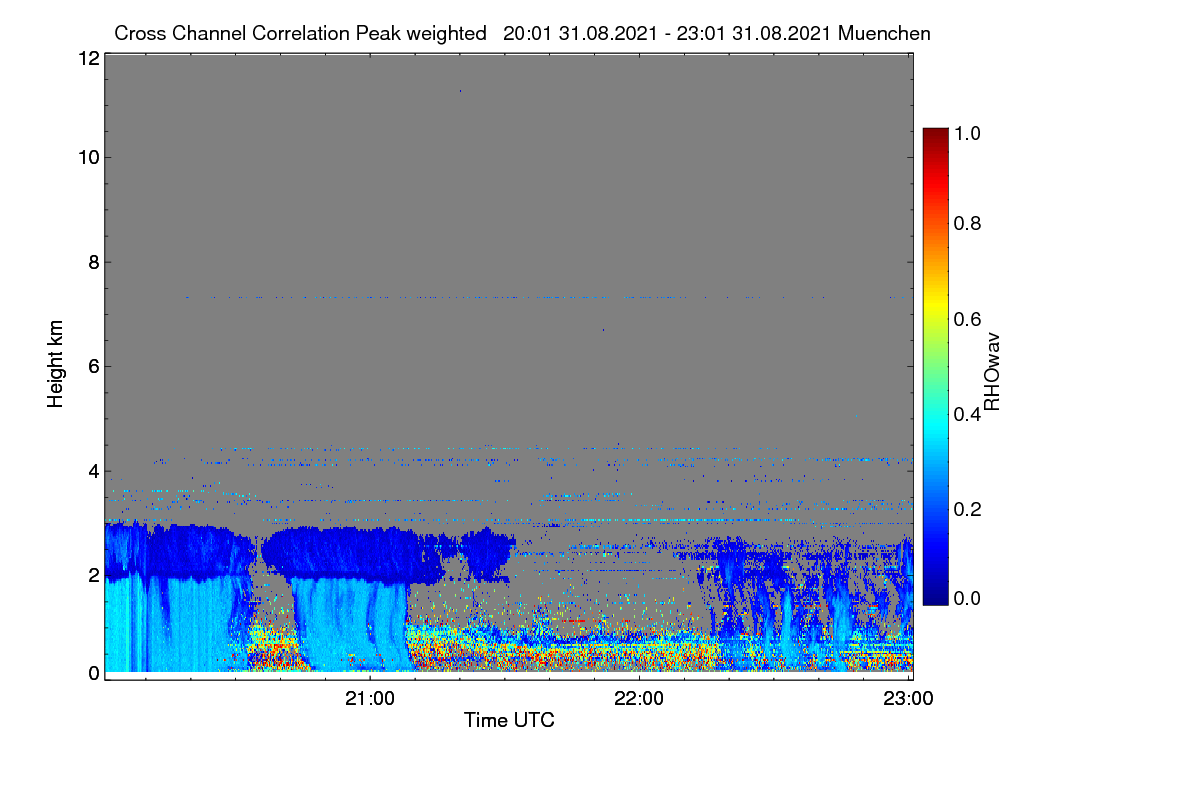Click the 21:00 time axis label

click(370, 699)
